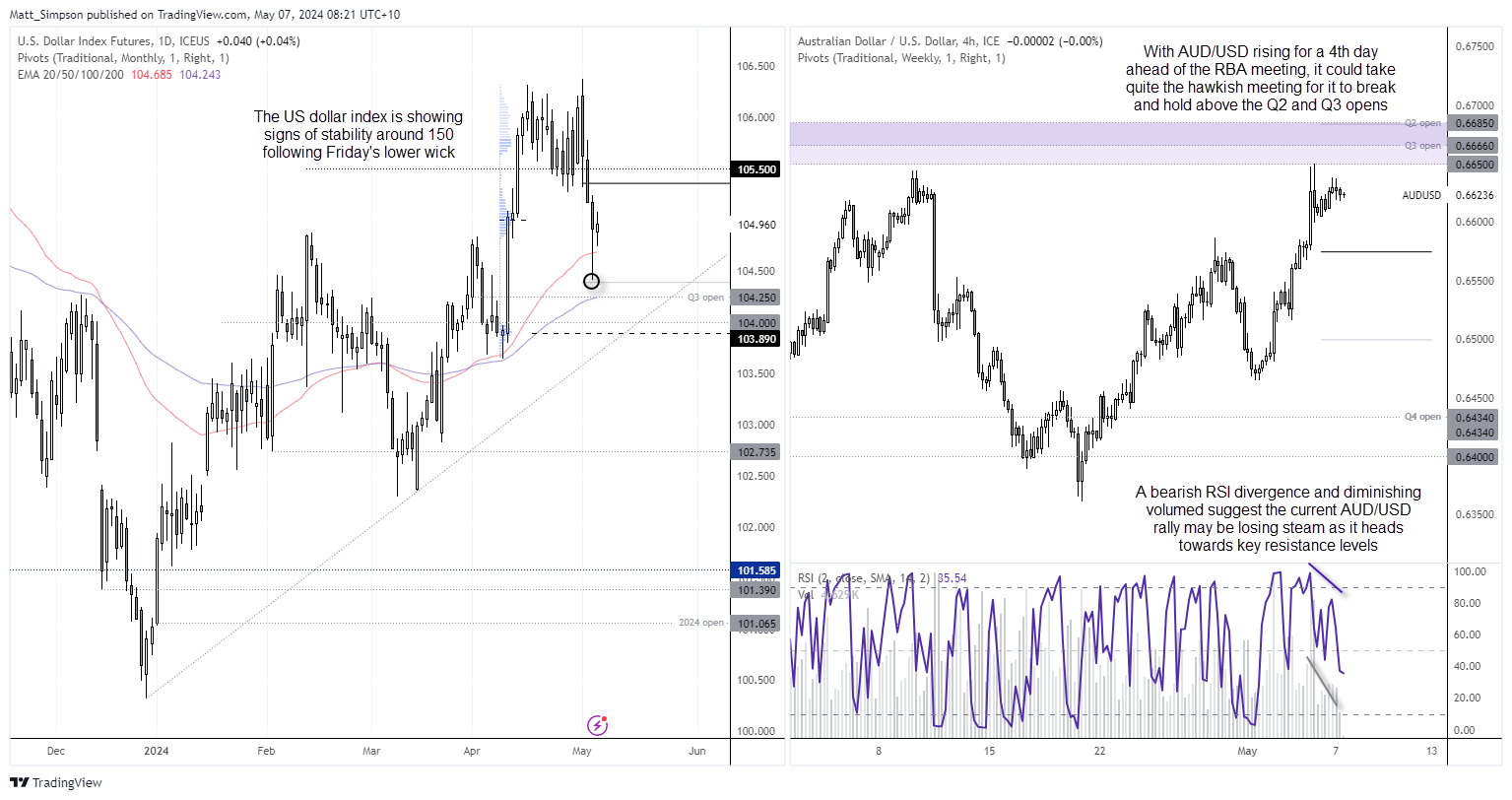Click the 101.065 price label
Viewport: 1512px width, 800px height.
coord(756,624)
